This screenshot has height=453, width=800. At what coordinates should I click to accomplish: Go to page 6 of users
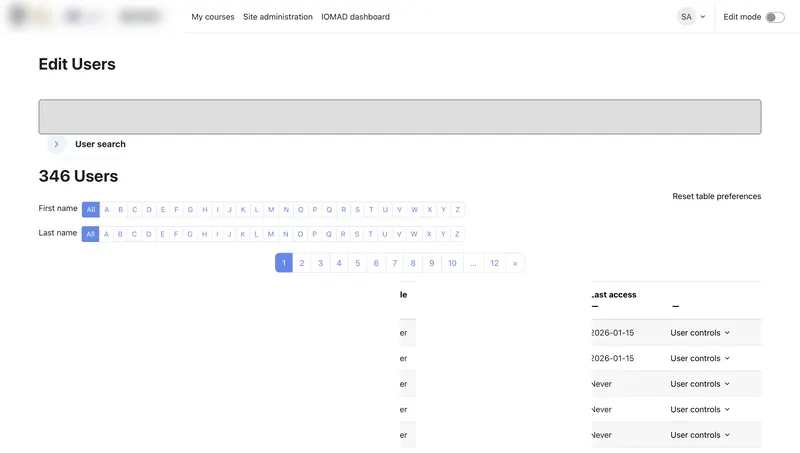pyautogui.click(x=376, y=263)
